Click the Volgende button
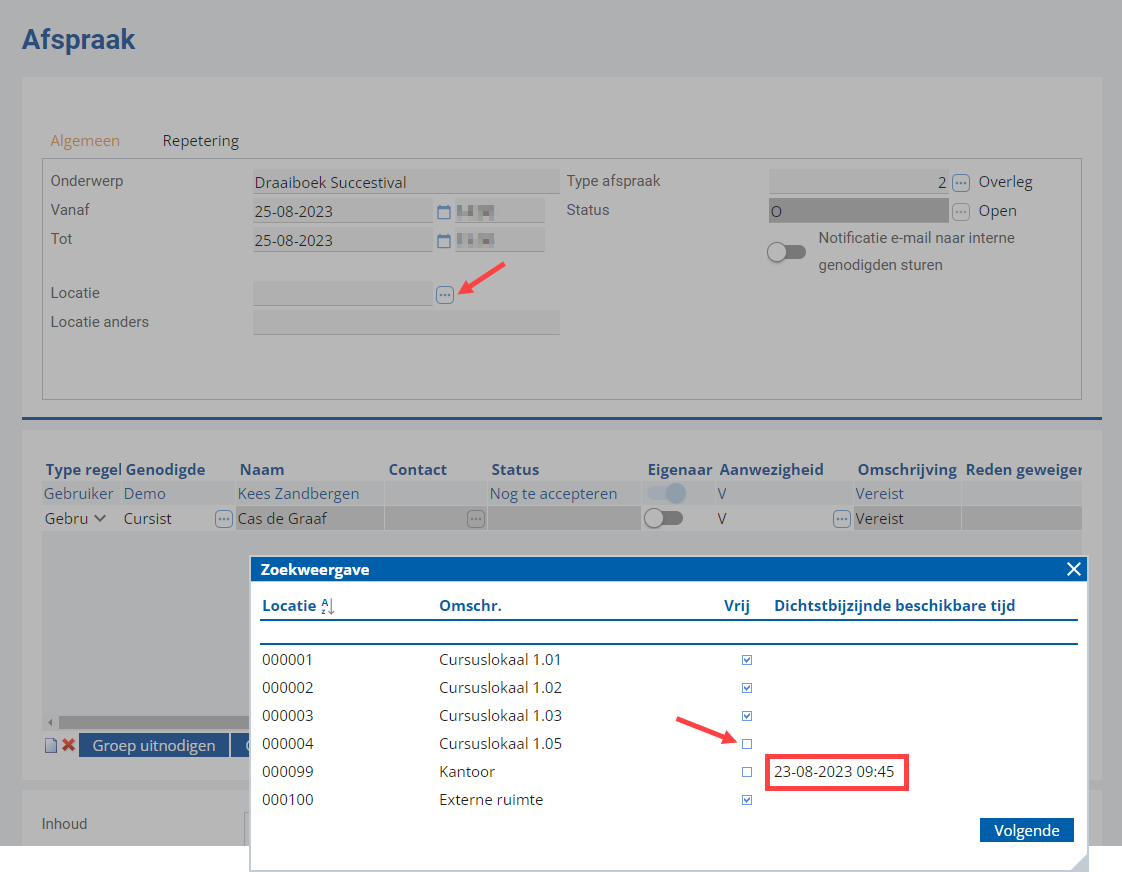Image resolution: width=1122 pixels, height=872 pixels. click(x=1026, y=830)
